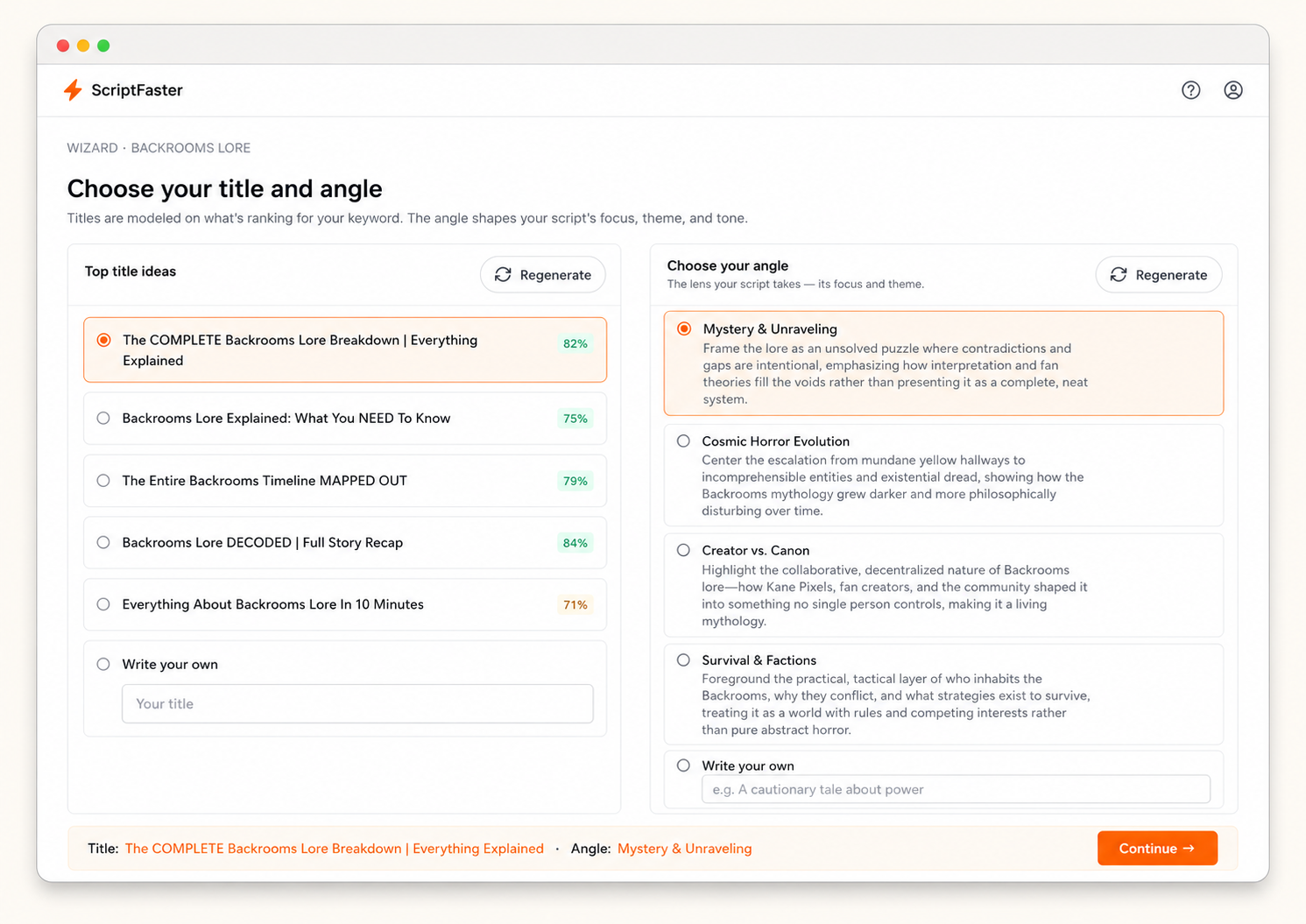Click the 71% score badge
Viewport: 1306px width, 924px height.
click(x=575, y=604)
